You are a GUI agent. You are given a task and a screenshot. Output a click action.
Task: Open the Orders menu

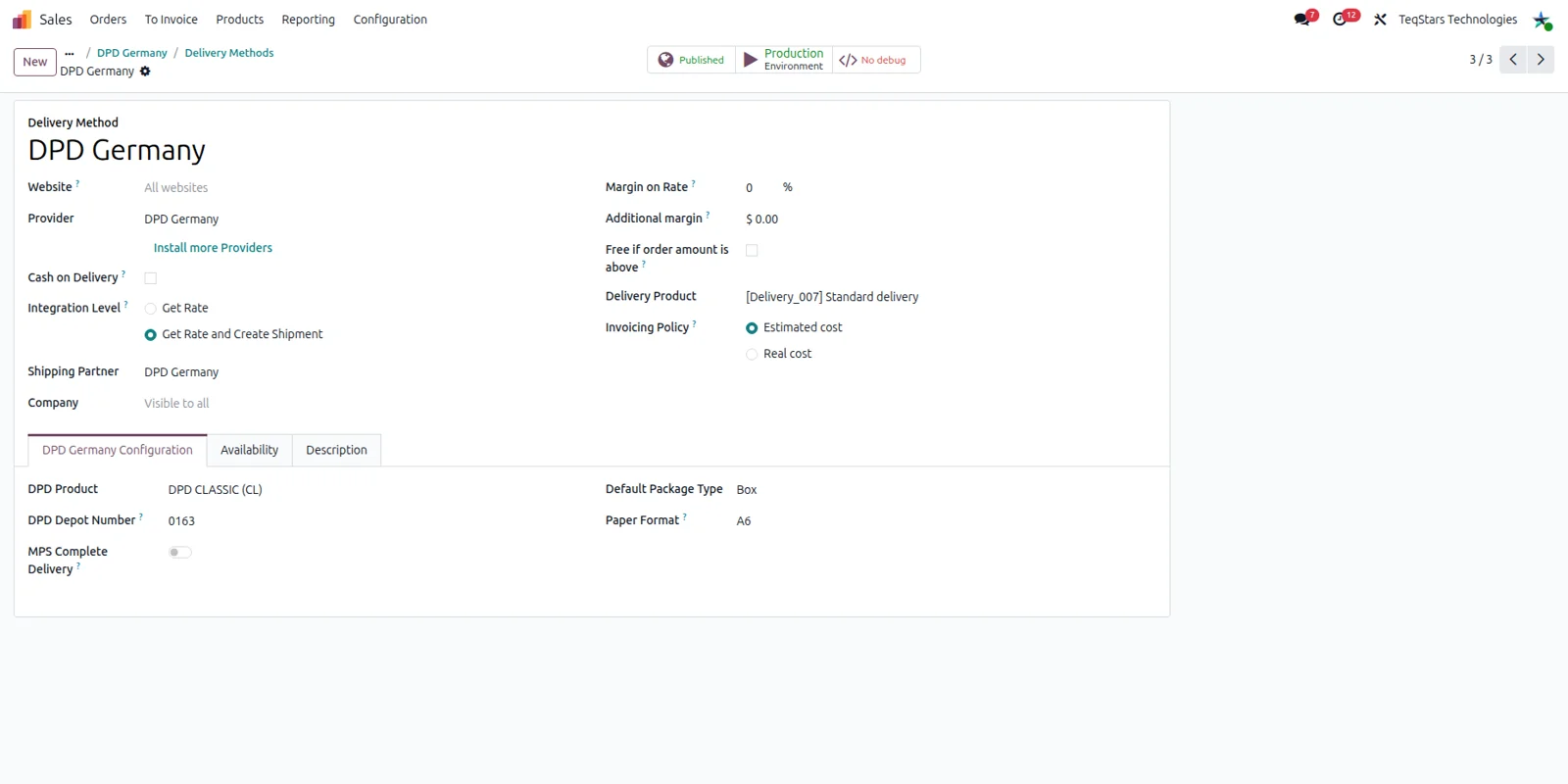click(108, 20)
